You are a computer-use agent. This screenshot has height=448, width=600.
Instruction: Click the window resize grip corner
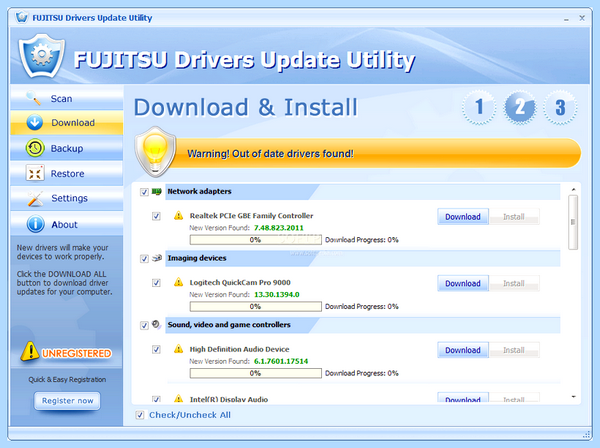[586, 434]
